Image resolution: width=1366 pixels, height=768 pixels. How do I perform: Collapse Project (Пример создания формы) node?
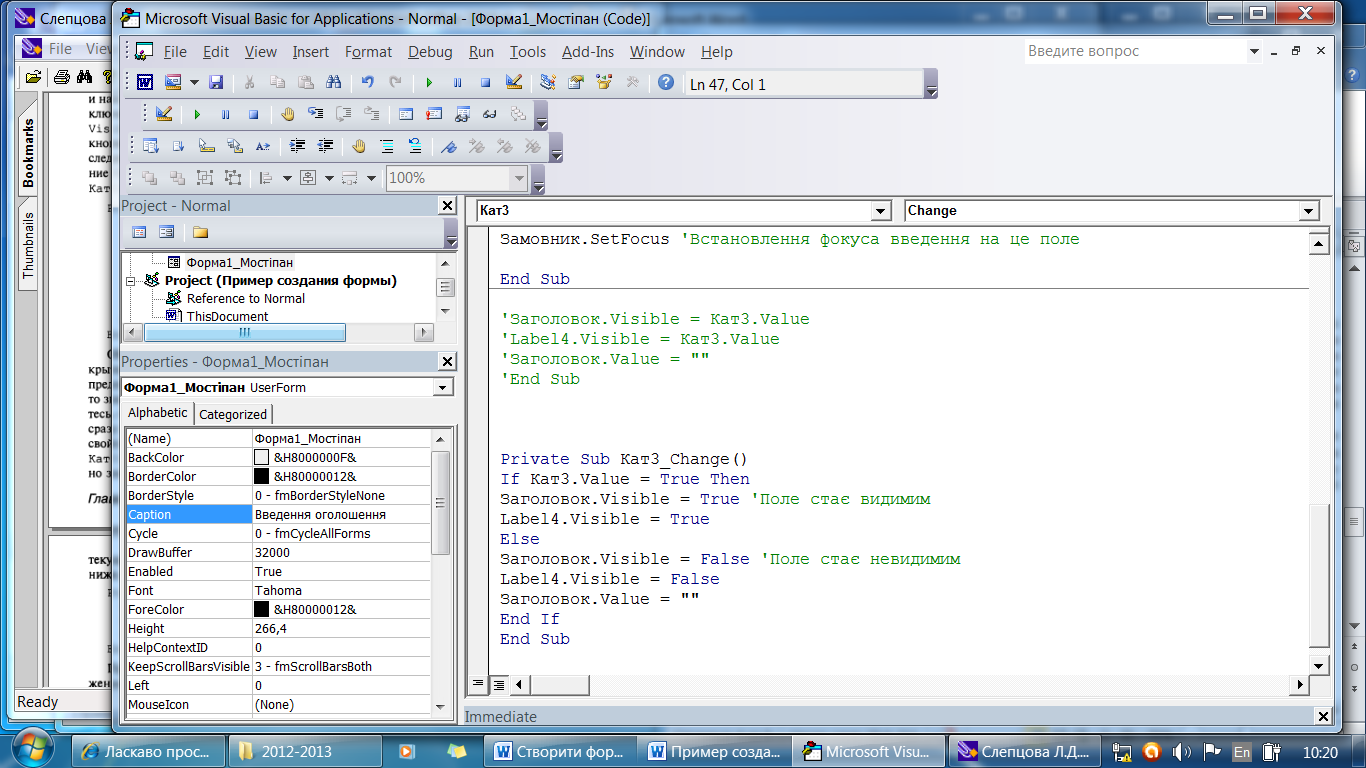coord(131,281)
